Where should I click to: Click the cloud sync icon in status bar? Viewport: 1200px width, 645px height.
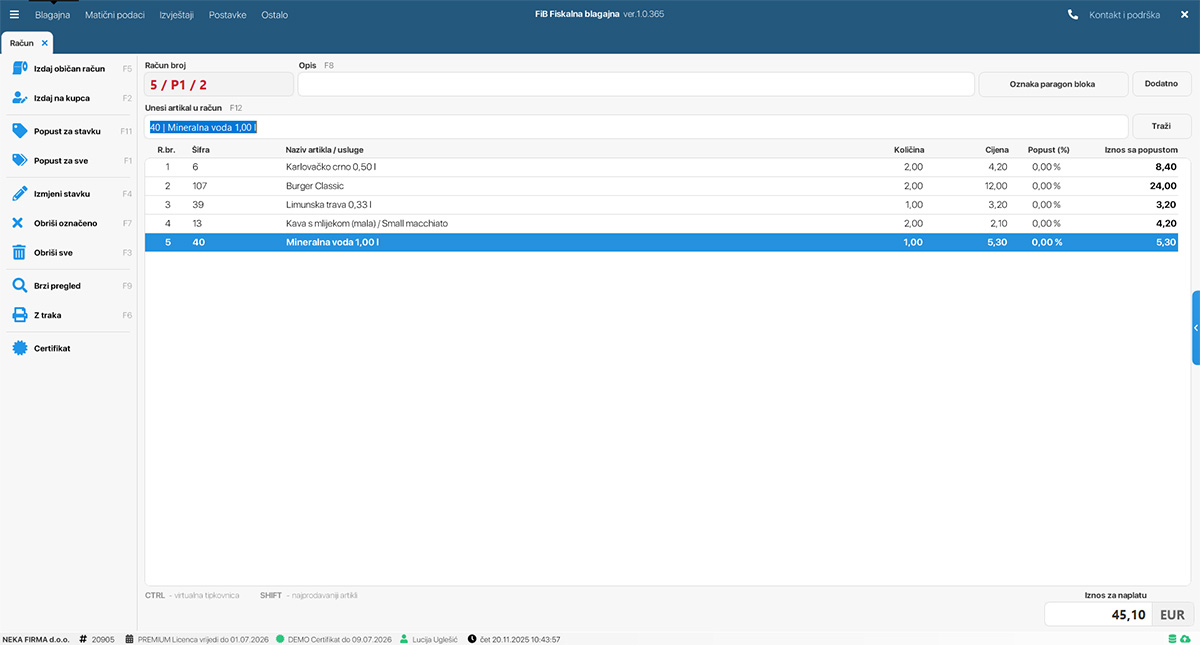(x=1185, y=639)
